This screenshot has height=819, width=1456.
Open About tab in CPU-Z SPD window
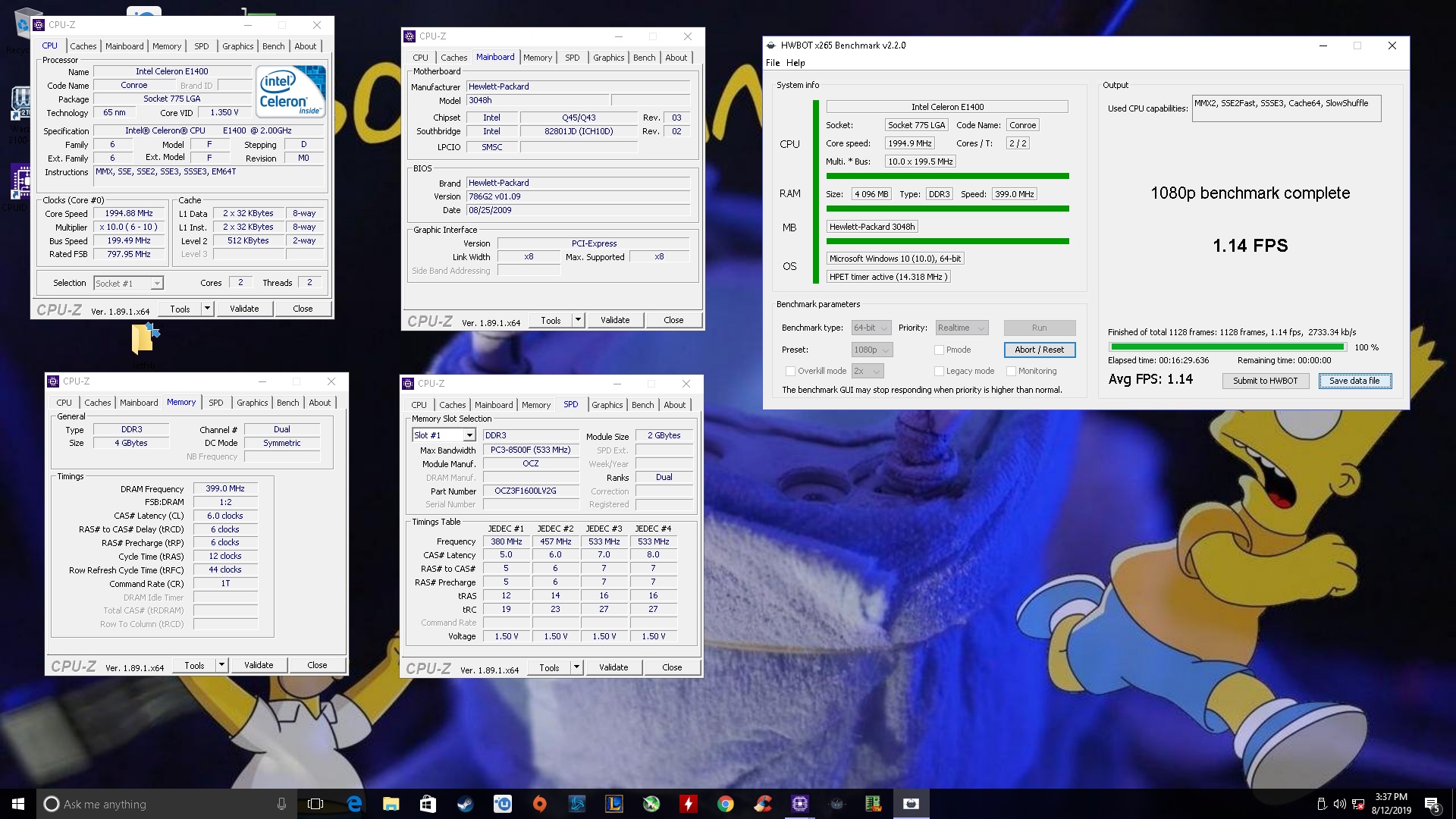tap(675, 405)
